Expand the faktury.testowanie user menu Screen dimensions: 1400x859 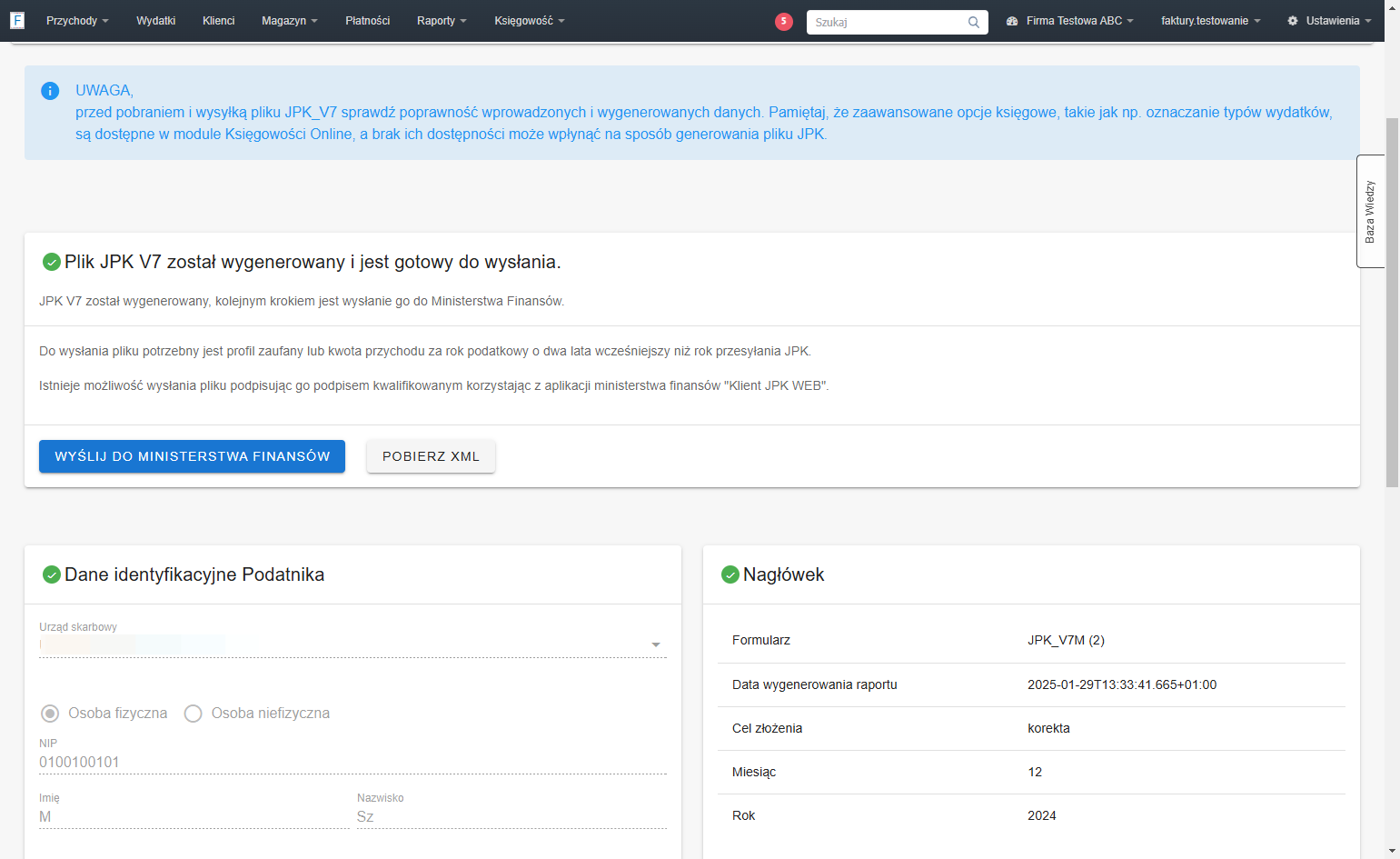point(1211,21)
